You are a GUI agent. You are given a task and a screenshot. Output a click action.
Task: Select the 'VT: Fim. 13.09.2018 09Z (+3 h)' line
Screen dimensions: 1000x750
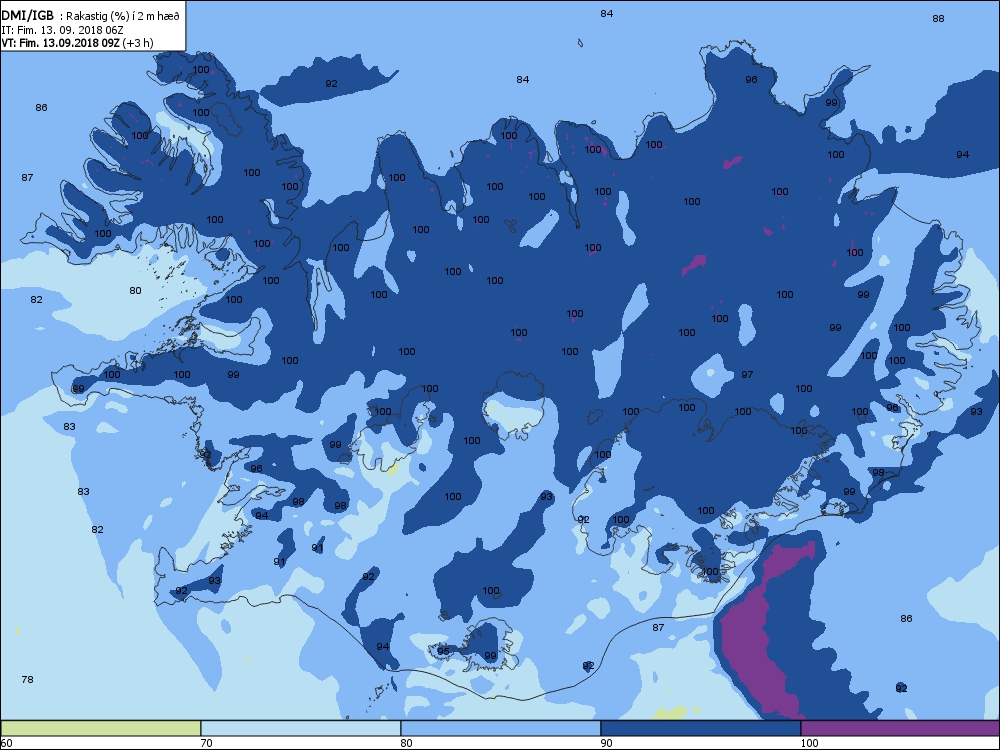[x=77, y=43]
